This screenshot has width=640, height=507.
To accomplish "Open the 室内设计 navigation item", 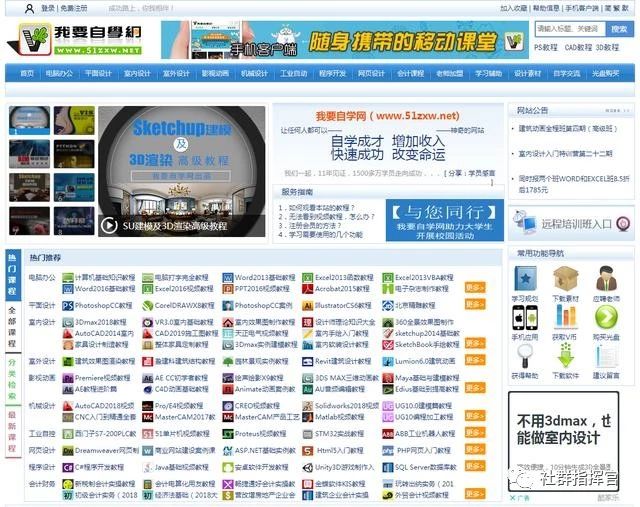I will 137,73.
